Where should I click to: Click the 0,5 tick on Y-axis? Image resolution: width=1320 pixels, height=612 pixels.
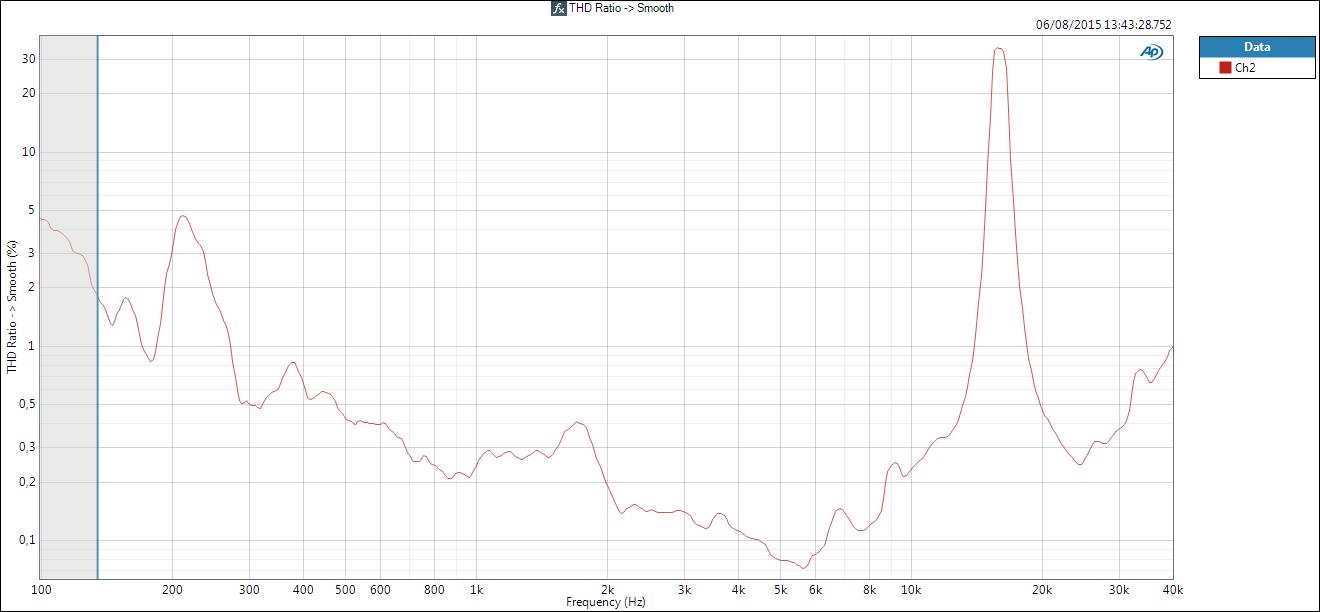tap(28, 404)
